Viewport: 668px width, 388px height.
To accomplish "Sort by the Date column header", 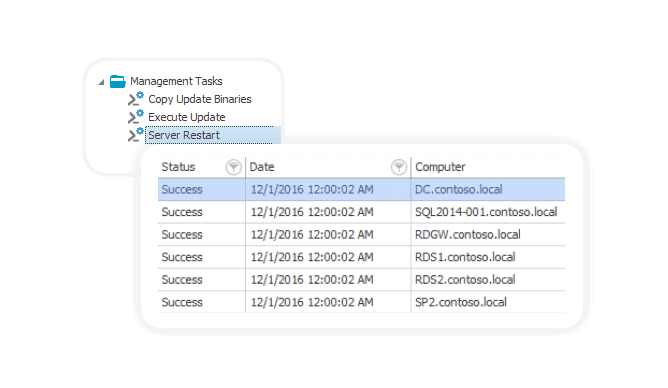I will point(262,167).
